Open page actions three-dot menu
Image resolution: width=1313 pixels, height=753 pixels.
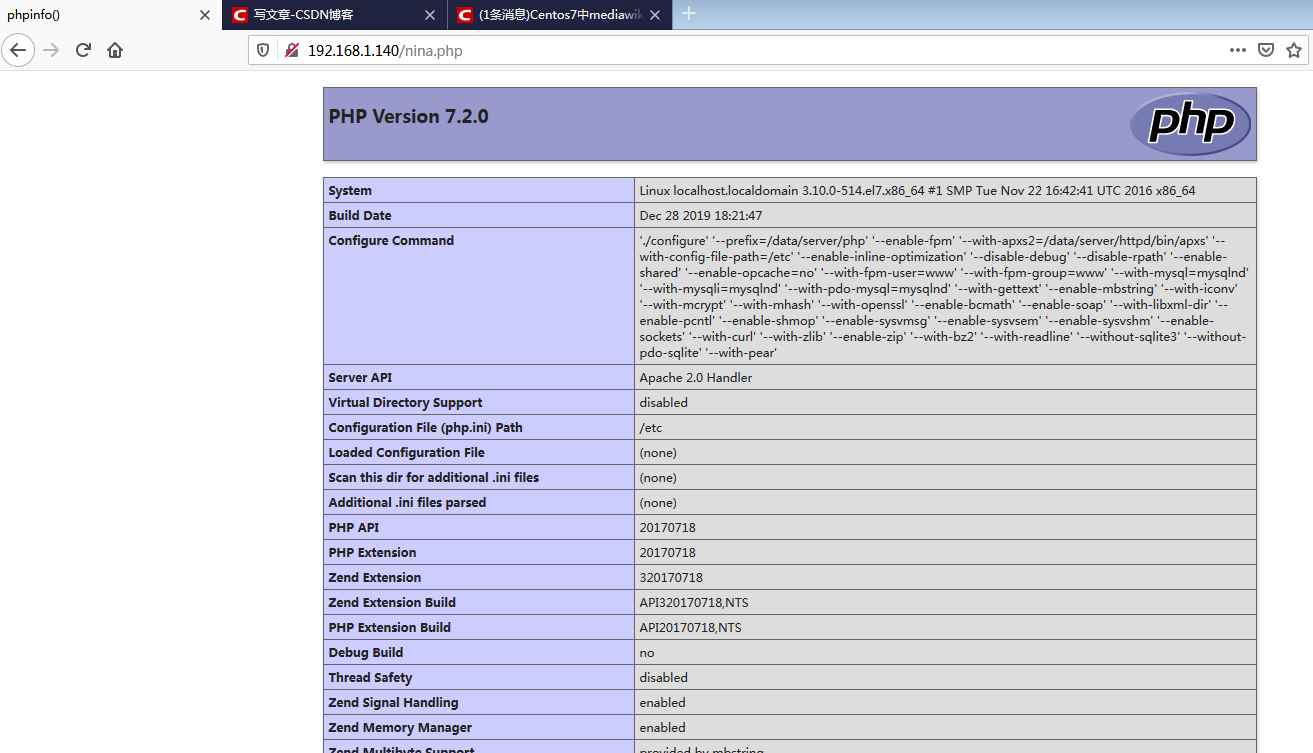pos(1238,50)
